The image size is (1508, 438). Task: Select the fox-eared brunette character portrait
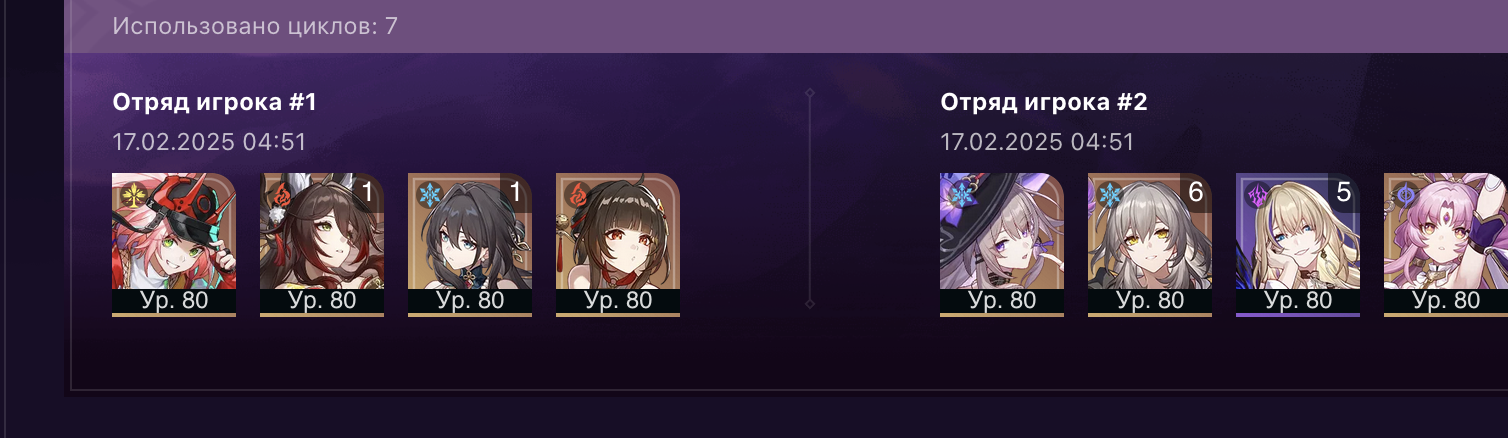(x=322, y=244)
